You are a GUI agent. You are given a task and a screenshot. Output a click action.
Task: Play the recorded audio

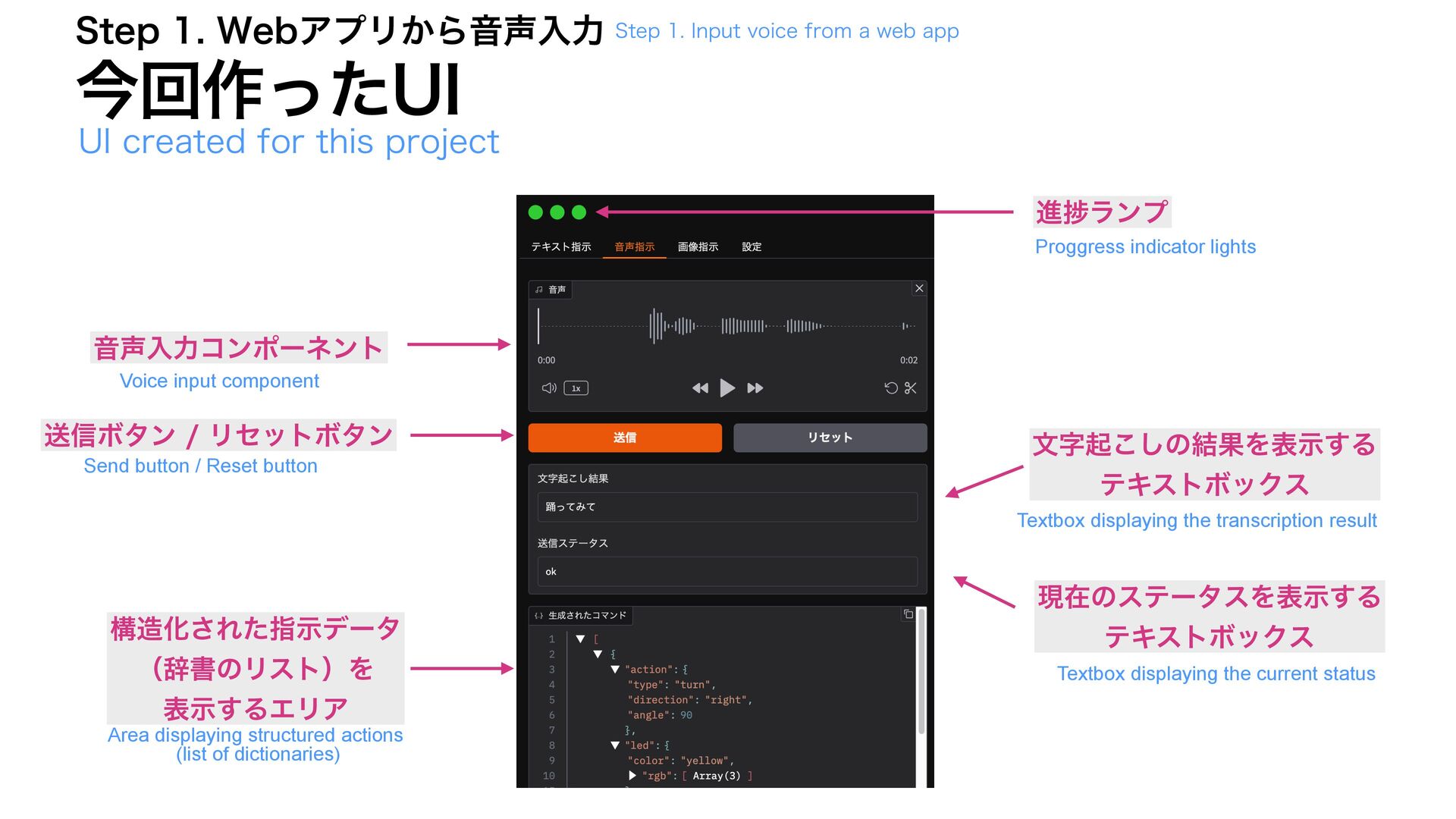tap(727, 388)
